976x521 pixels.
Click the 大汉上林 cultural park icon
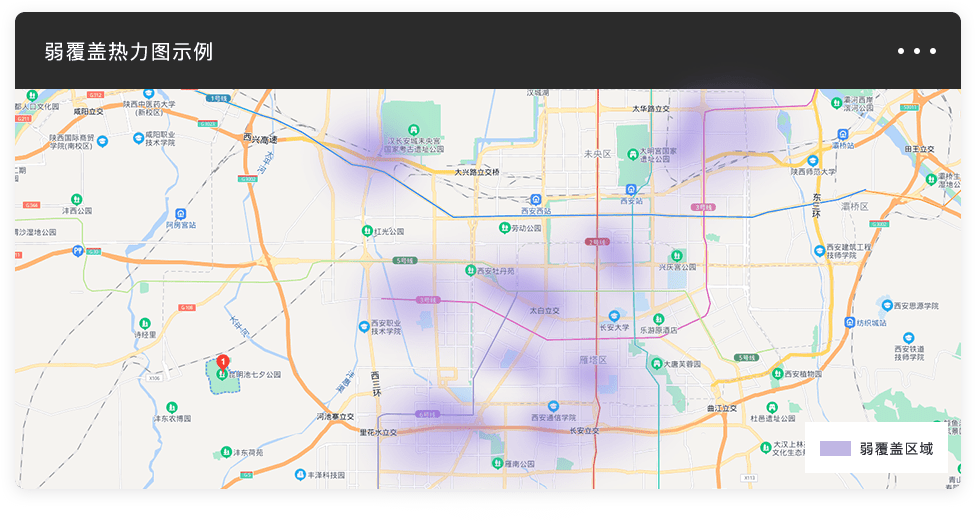pos(766,448)
